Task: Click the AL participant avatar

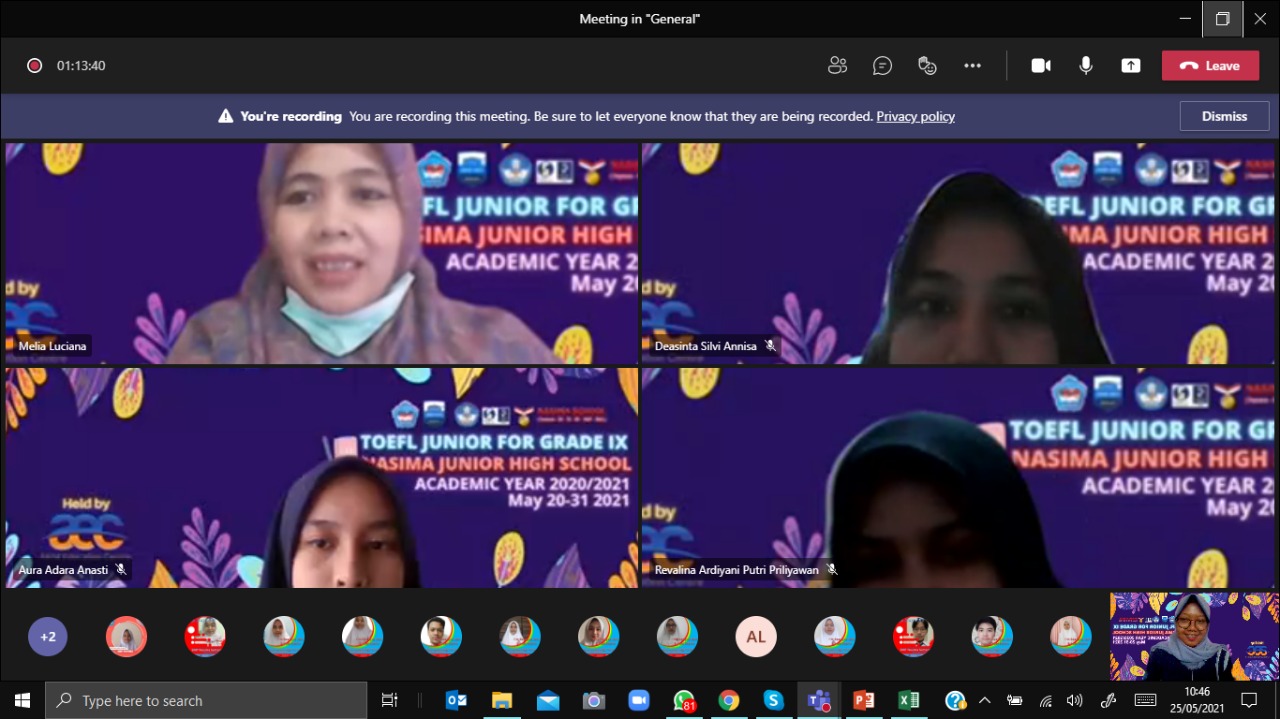Action: (755, 637)
